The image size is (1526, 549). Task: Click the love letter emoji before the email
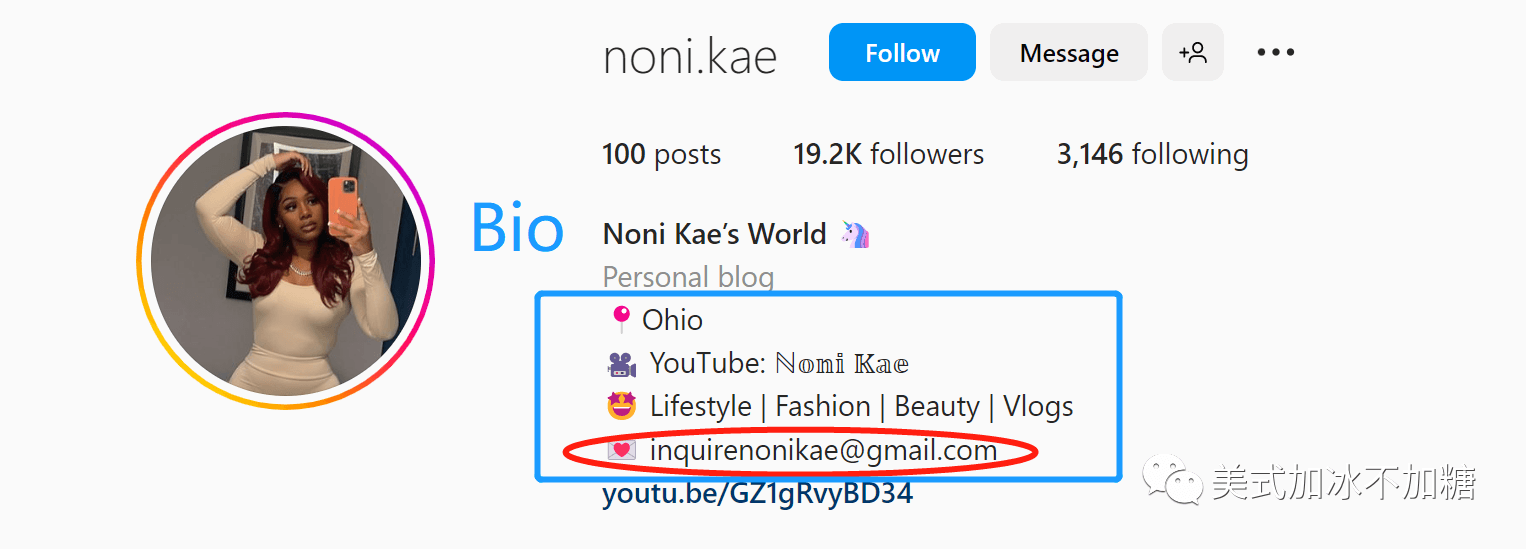622,451
